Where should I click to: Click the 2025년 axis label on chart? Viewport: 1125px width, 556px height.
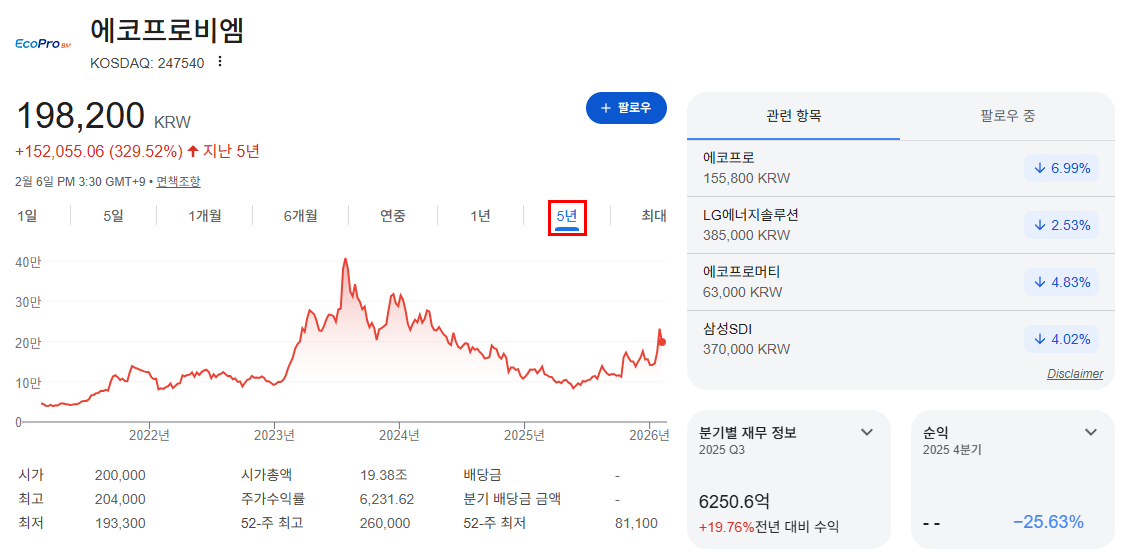pos(524,435)
